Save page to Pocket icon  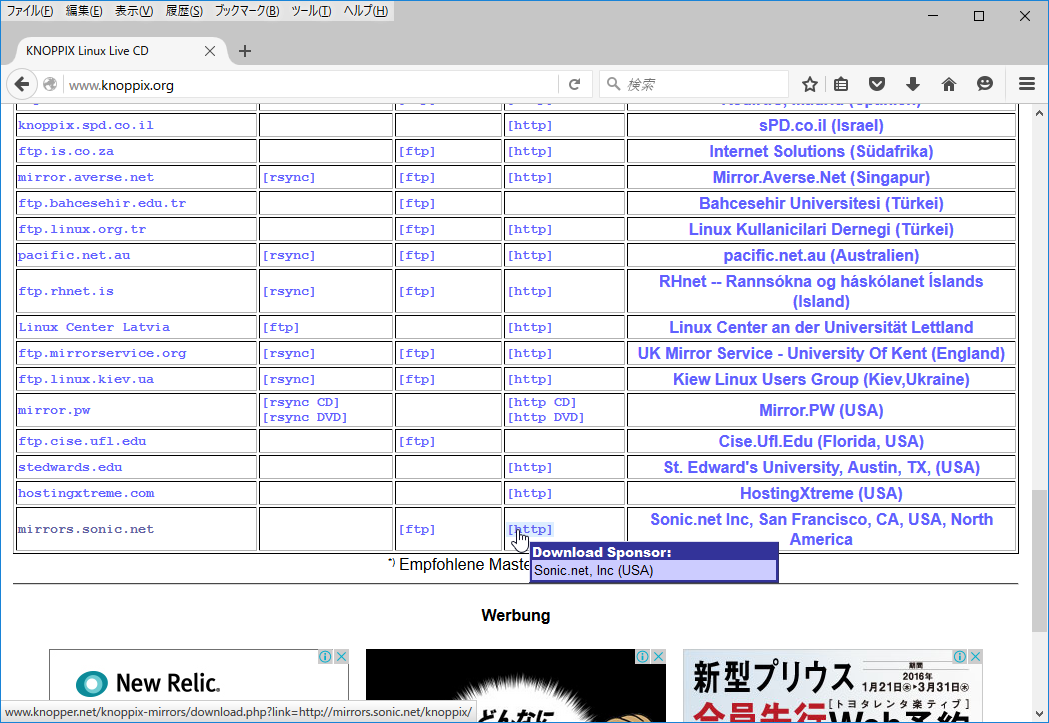pyautogui.click(x=877, y=84)
